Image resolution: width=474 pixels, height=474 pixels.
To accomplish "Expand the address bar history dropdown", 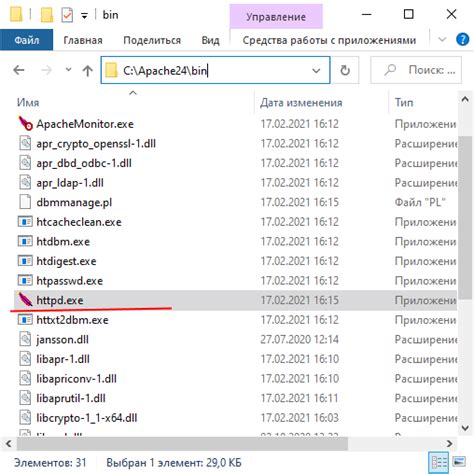I will pyautogui.click(x=316, y=70).
